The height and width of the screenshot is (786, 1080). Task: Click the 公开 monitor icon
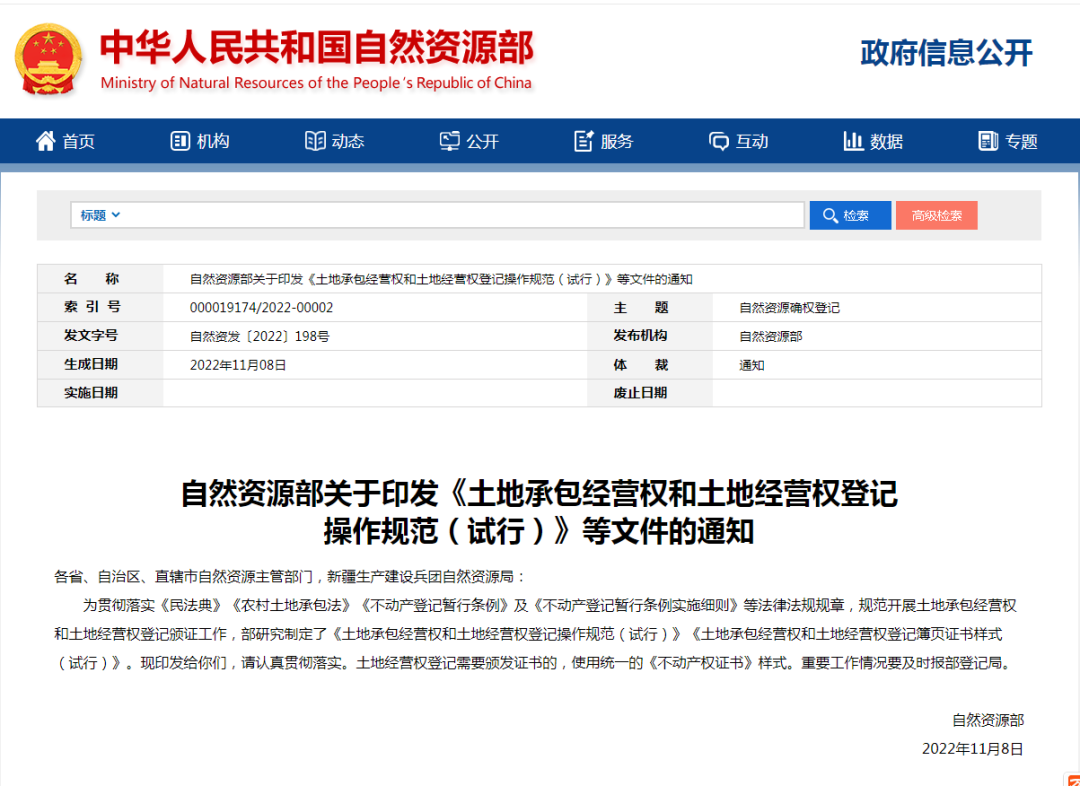[452, 140]
